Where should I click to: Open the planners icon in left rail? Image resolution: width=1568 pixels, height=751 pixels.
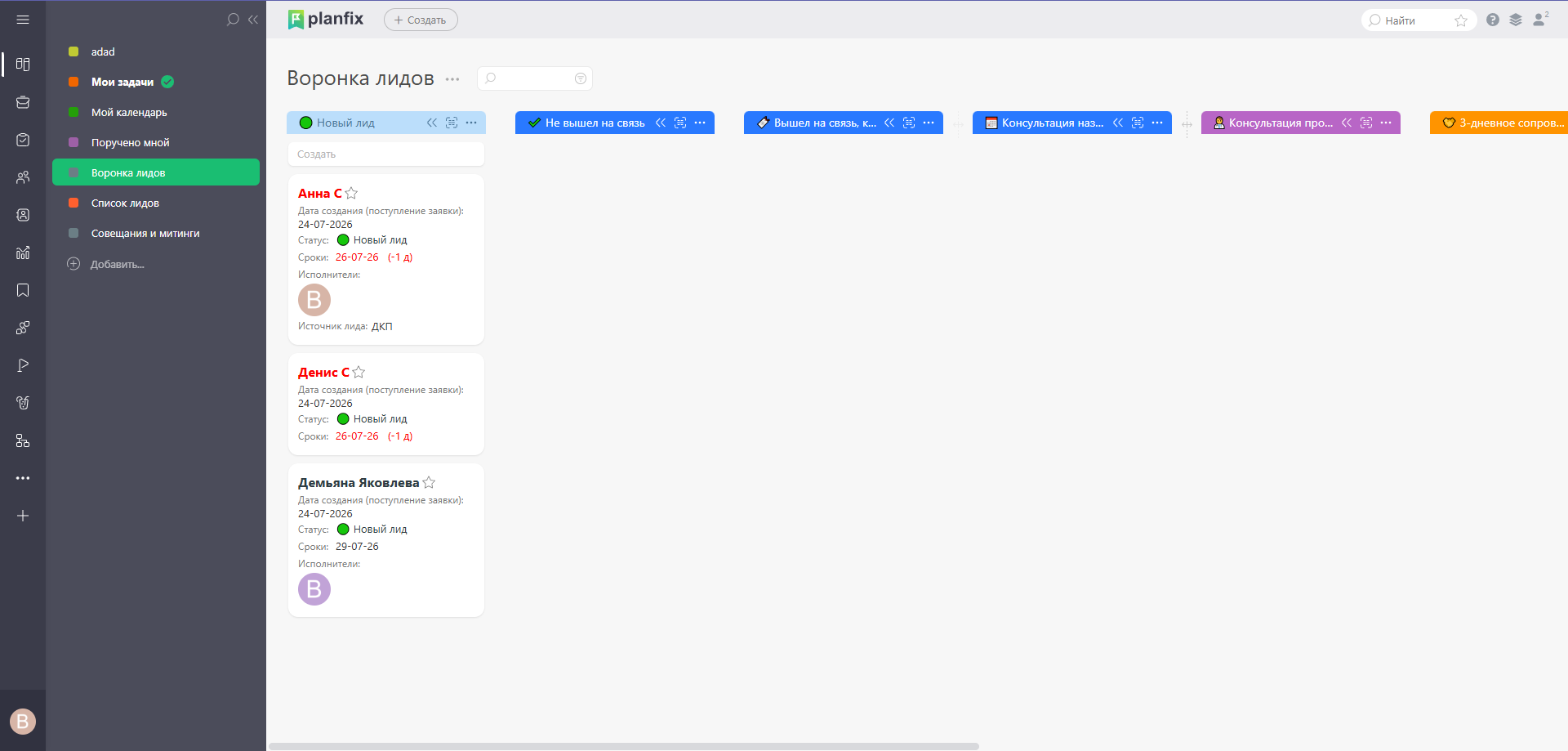[23, 64]
